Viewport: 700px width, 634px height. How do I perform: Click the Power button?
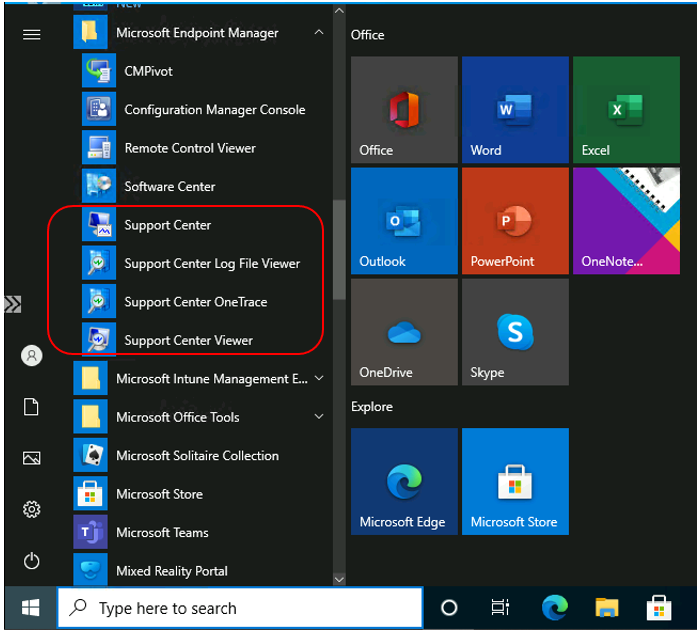click(x=32, y=561)
